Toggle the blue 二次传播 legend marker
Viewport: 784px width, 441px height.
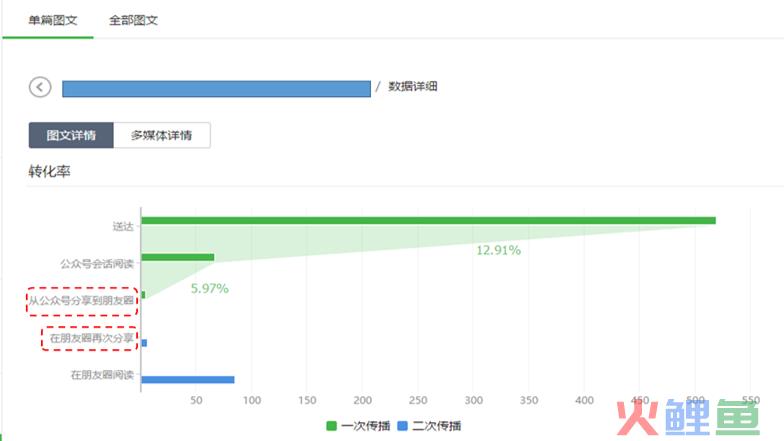(403, 426)
